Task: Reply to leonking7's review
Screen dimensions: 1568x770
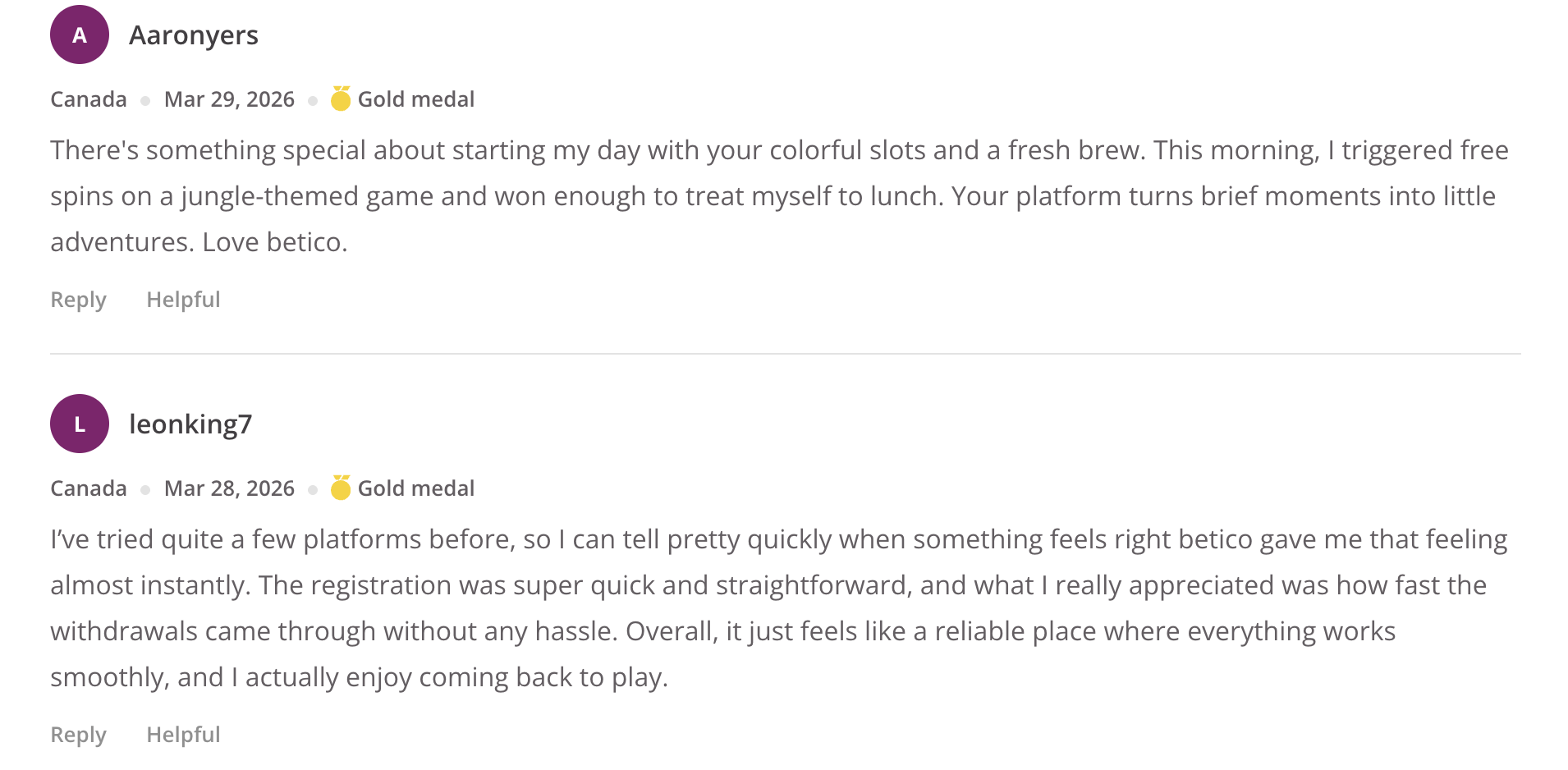Action: (79, 735)
